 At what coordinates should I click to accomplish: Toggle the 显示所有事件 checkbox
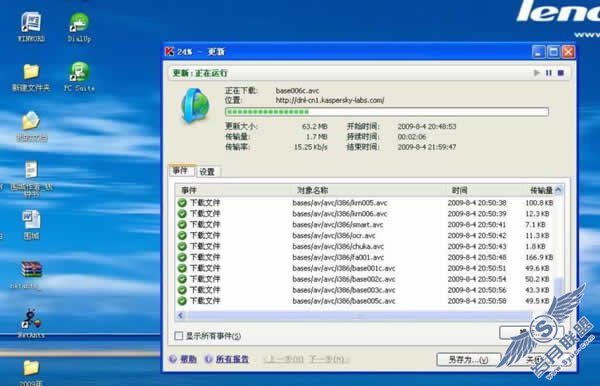click(179, 336)
